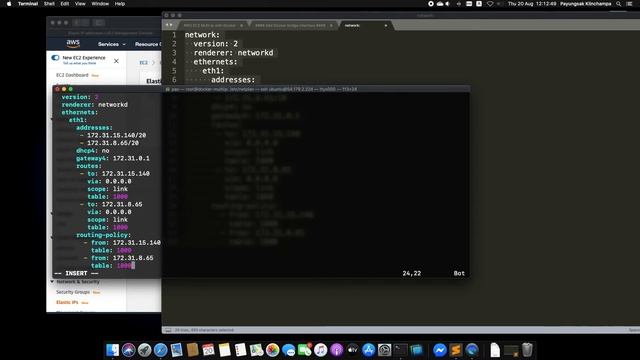Collapse the Network & Security section in AWS sidebar
This screenshot has width=640, height=360.
tap(52, 282)
